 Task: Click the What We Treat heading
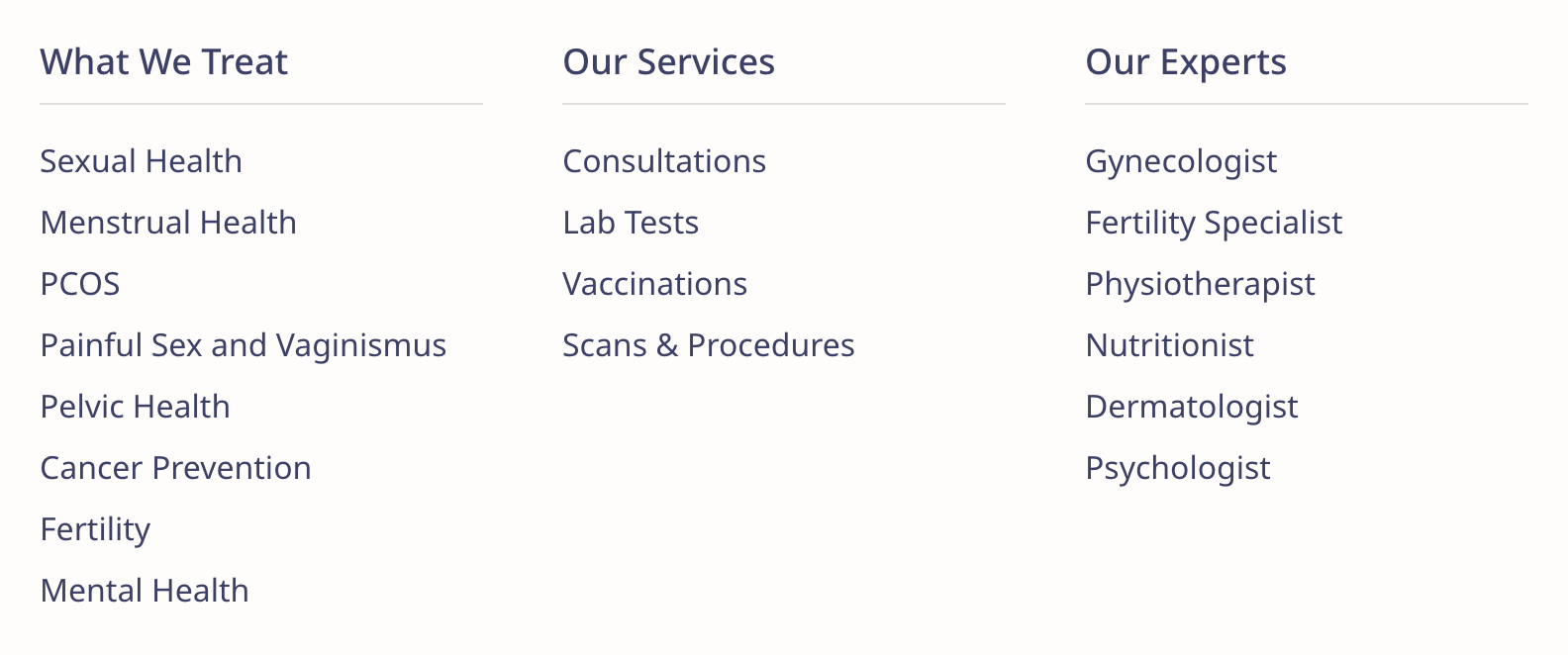click(x=164, y=61)
